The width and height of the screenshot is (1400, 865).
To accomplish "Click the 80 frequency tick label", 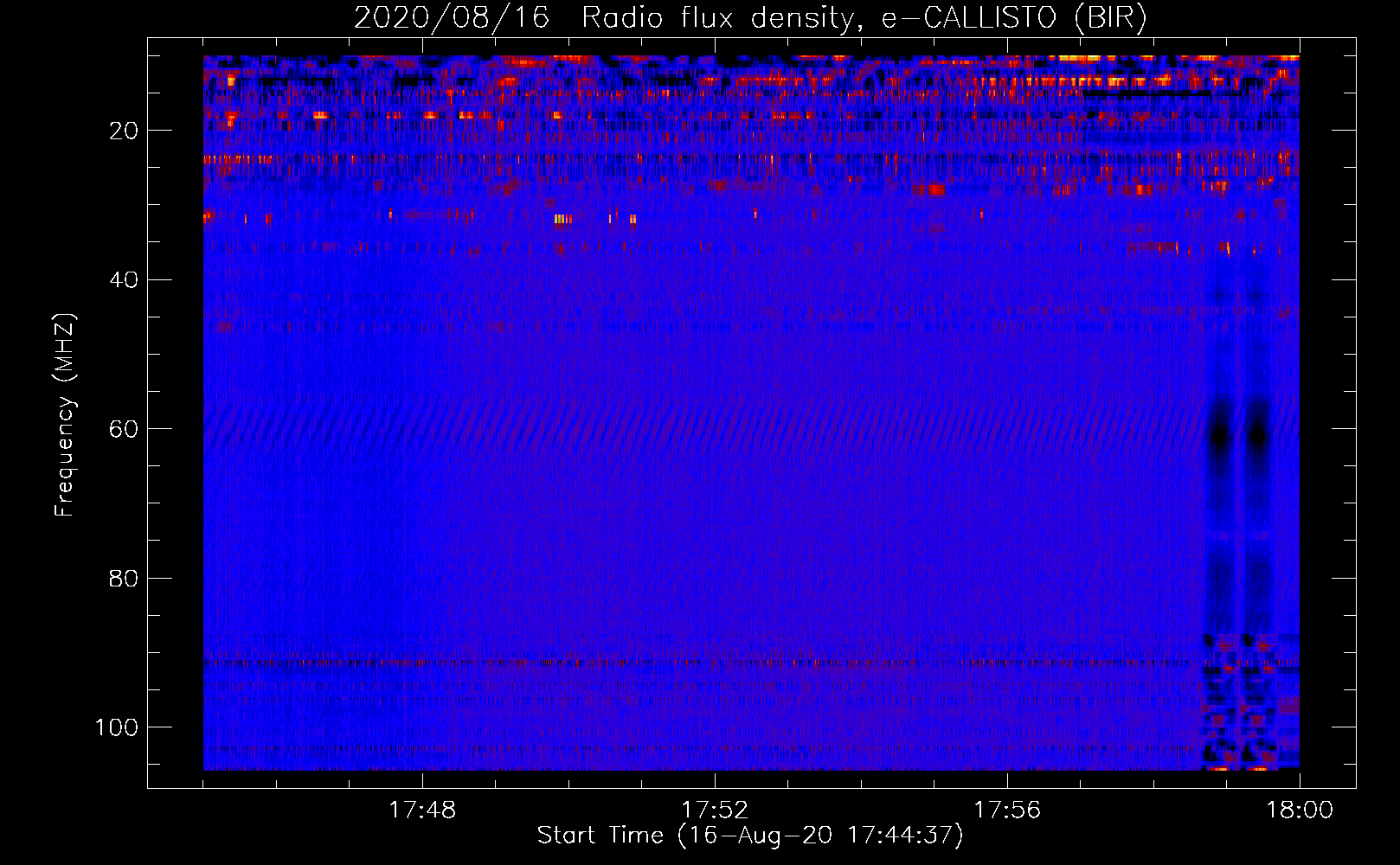I will [124, 579].
